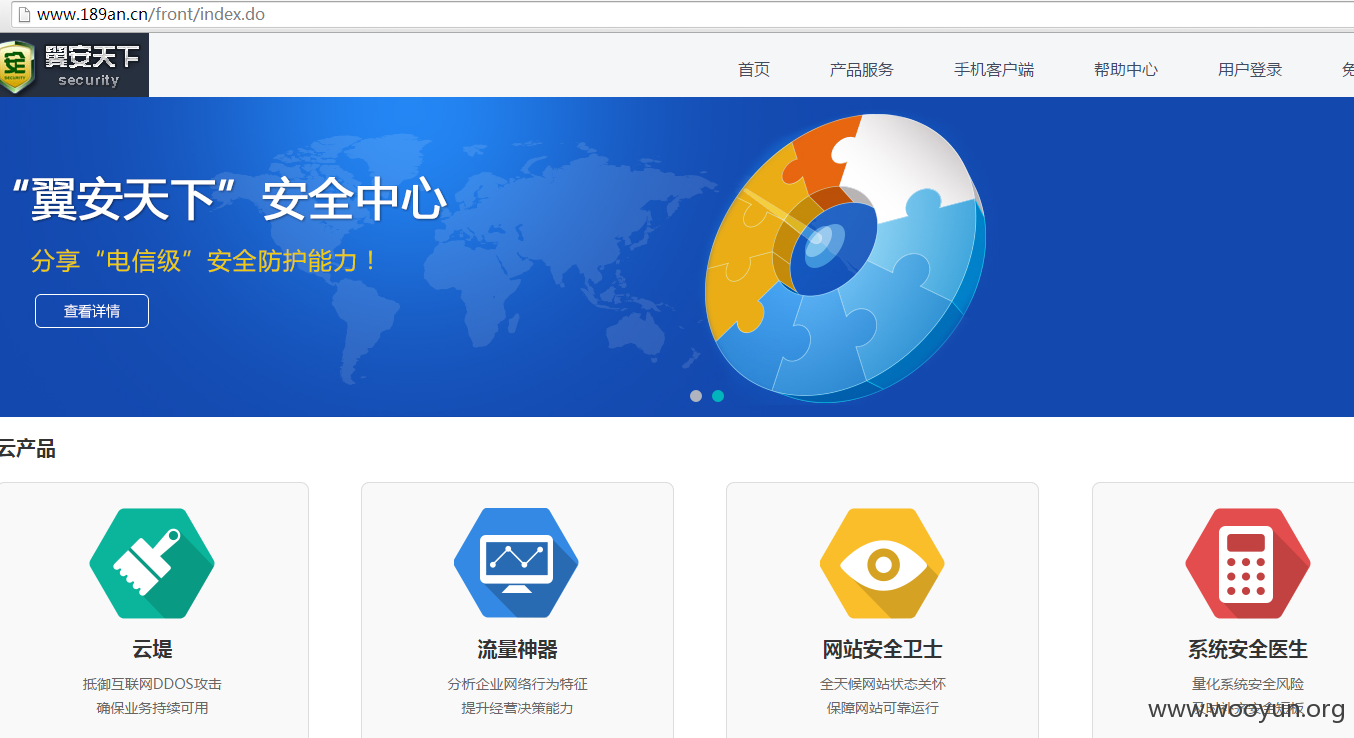
Task: Open the 帮助中心 menu item
Action: pyautogui.click(x=1126, y=69)
